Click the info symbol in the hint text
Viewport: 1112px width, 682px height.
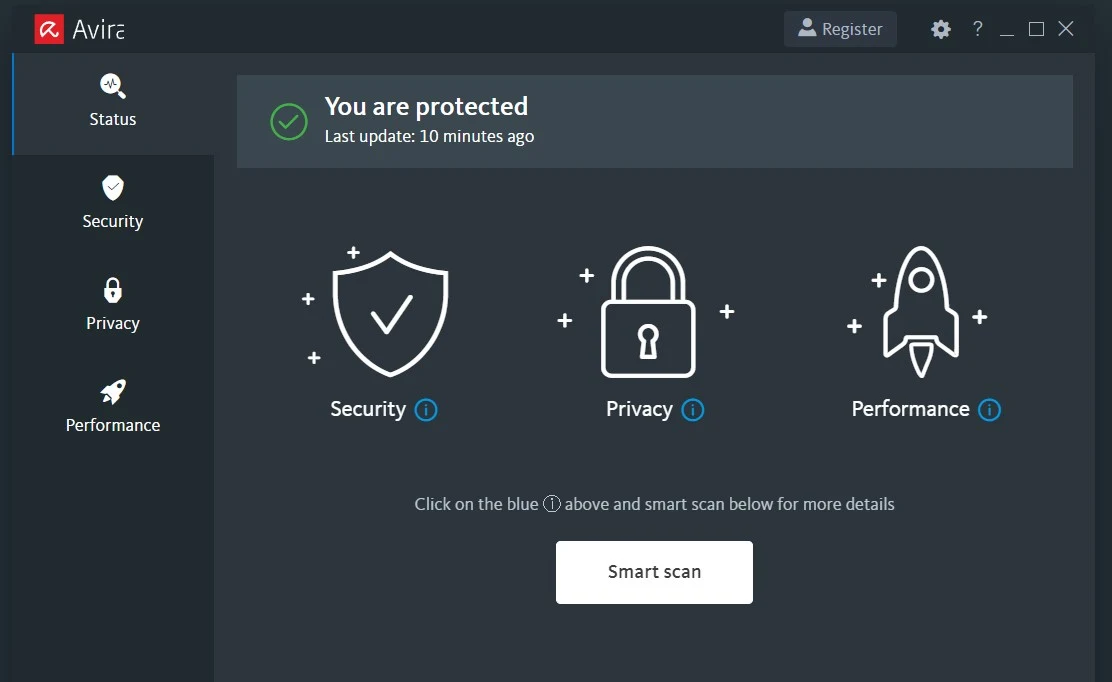pyautogui.click(x=551, y=504)
